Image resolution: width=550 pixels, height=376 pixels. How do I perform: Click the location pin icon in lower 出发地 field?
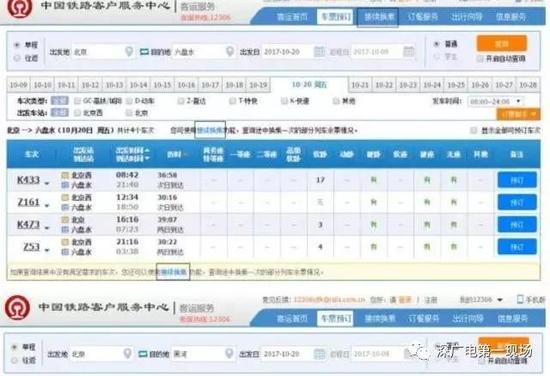coord(128,354)
